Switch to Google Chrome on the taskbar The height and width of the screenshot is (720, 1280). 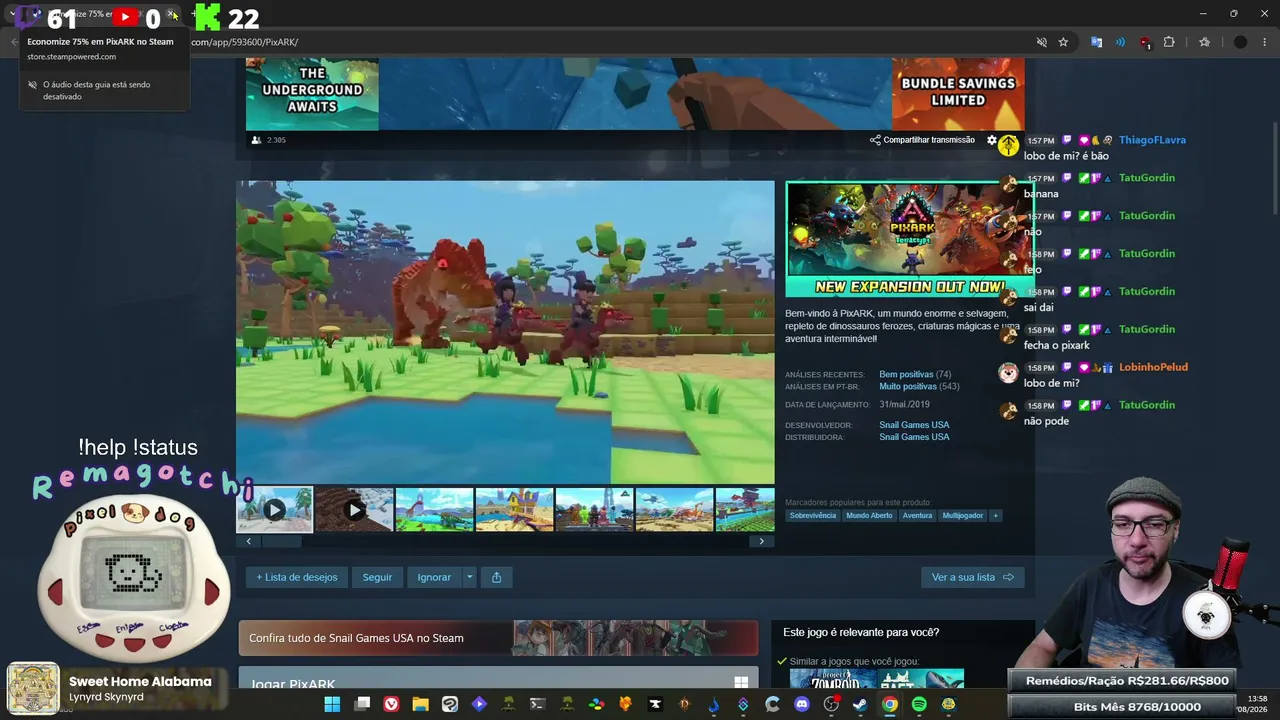coord(889,704)
